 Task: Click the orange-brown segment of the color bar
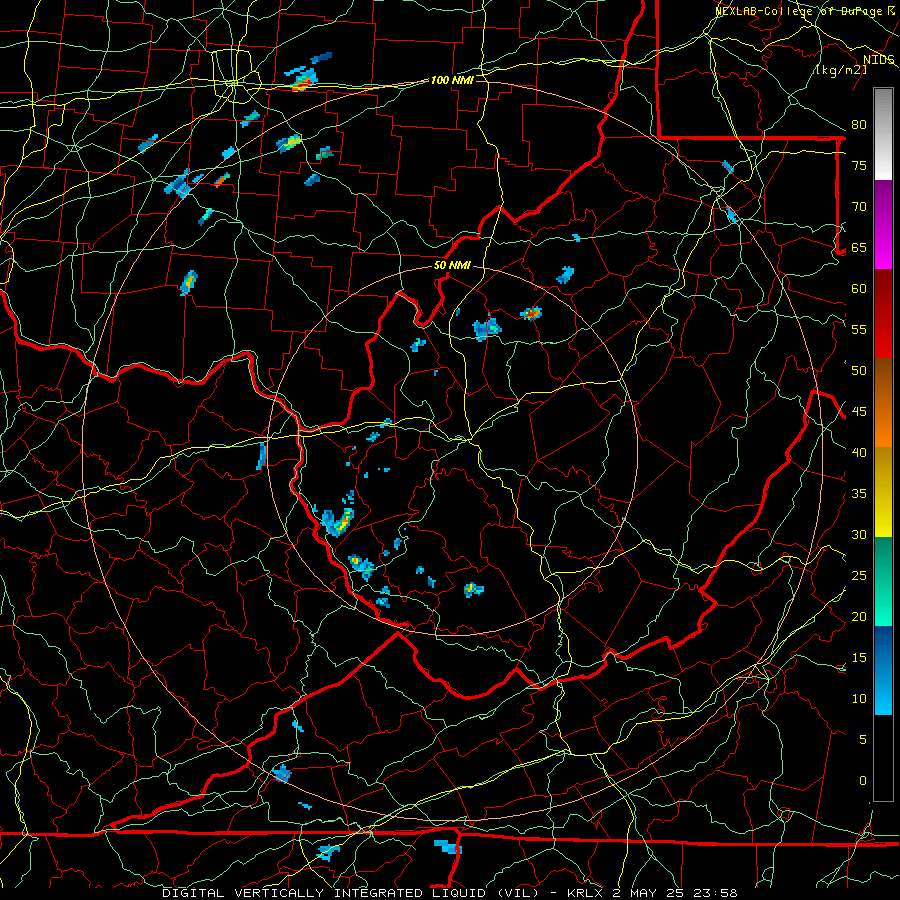883,403
